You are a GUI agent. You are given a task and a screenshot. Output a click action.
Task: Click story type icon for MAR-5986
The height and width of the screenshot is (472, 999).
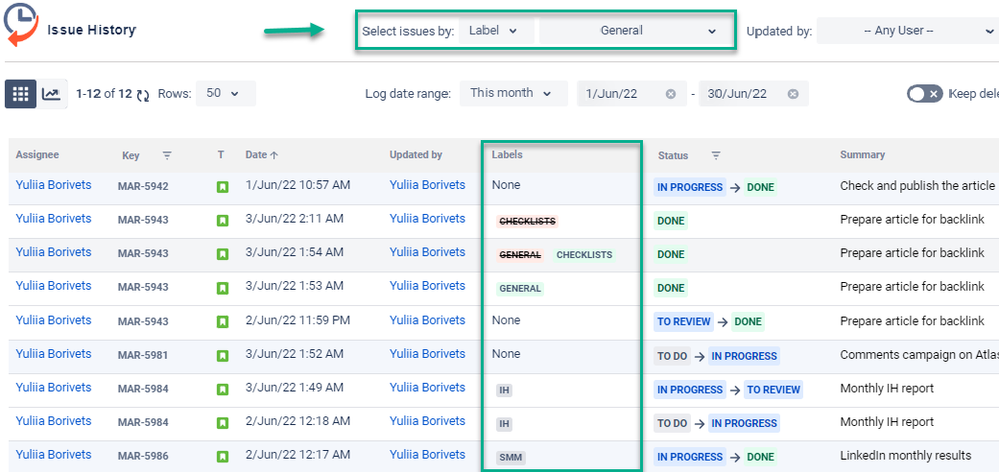coord(222,457)
